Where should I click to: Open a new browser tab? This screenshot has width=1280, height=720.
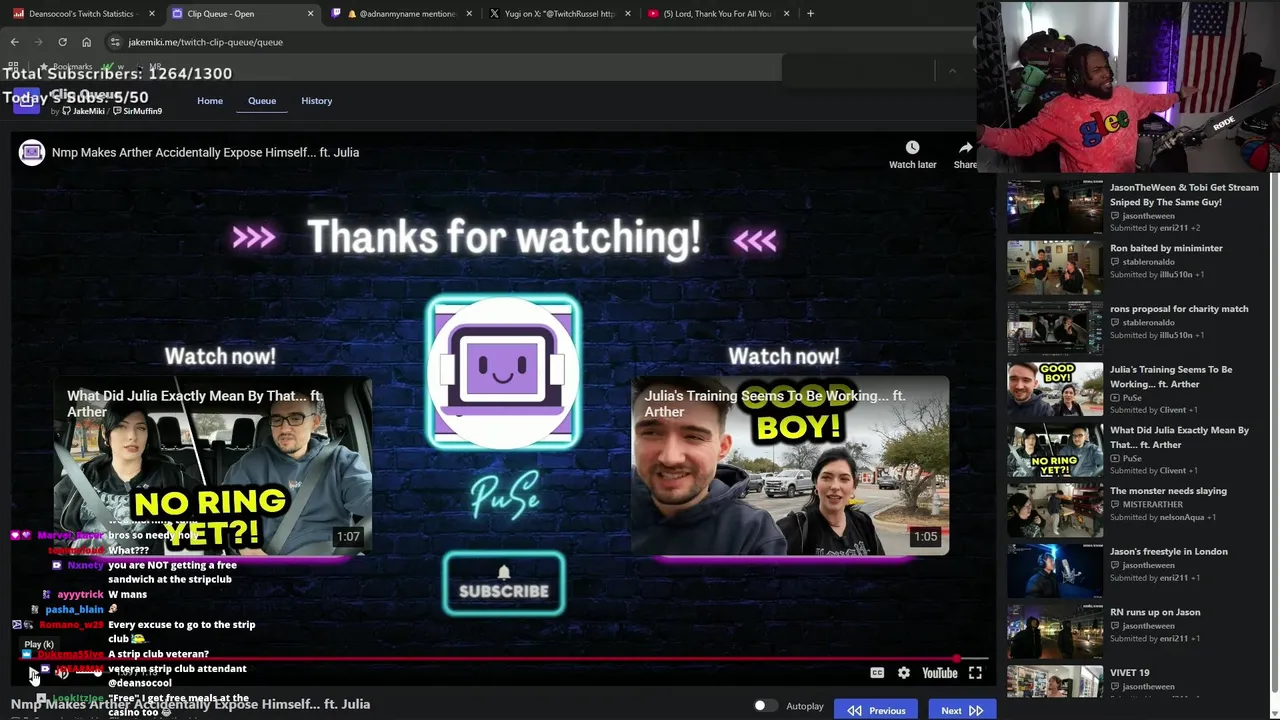click(x=810, y=14)
